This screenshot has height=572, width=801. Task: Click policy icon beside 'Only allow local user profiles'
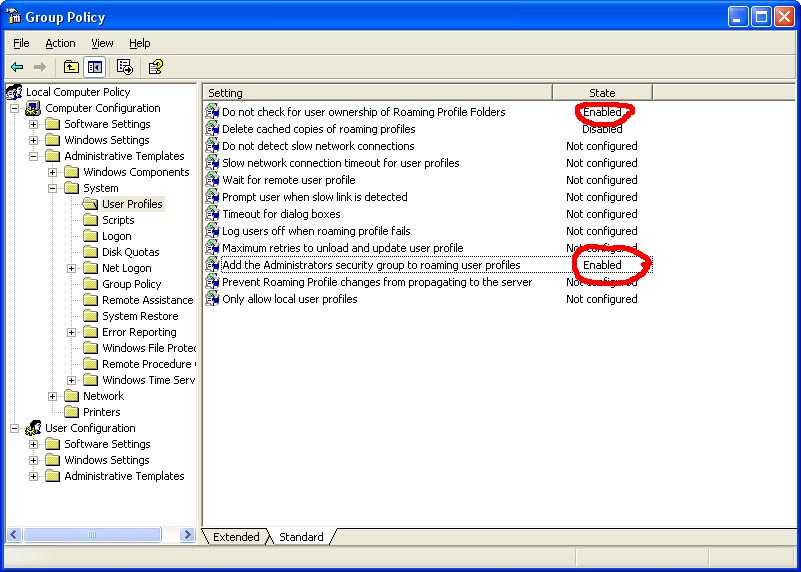click(212, 299)
